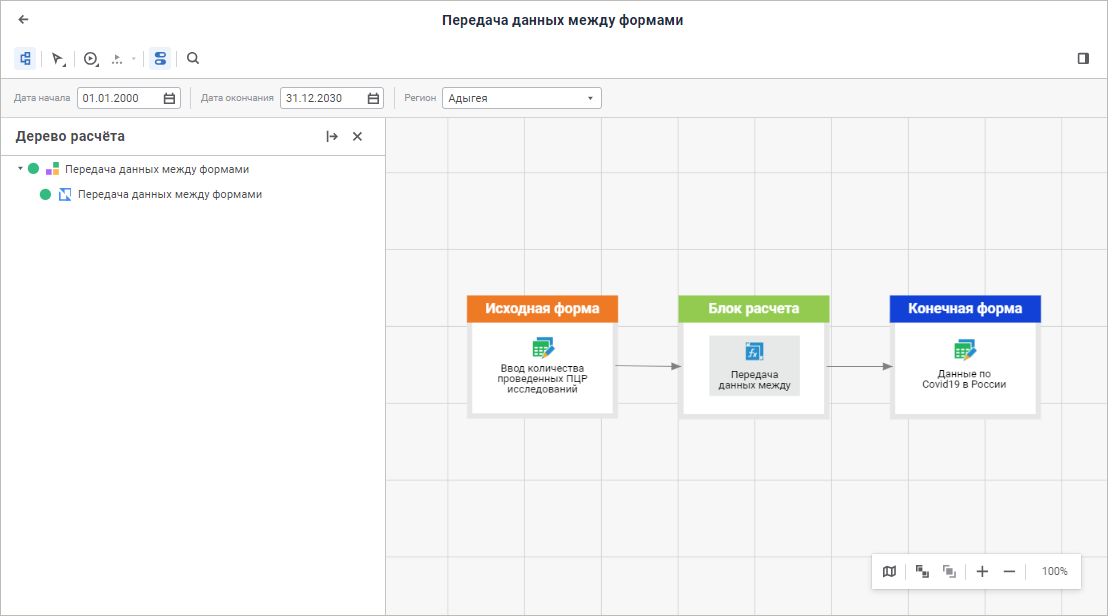Select the child Передача данных между формами item
This screenshot has height=616, width=1108.
(169, 194)
